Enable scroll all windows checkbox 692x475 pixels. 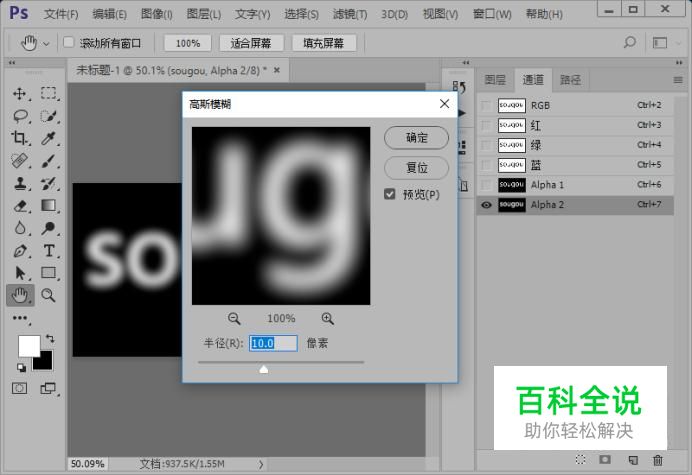(68, 42)
